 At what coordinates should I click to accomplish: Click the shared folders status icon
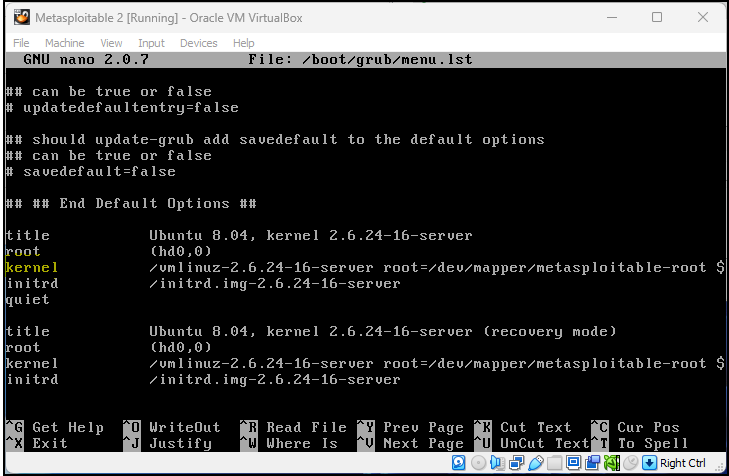coord(554,463)
